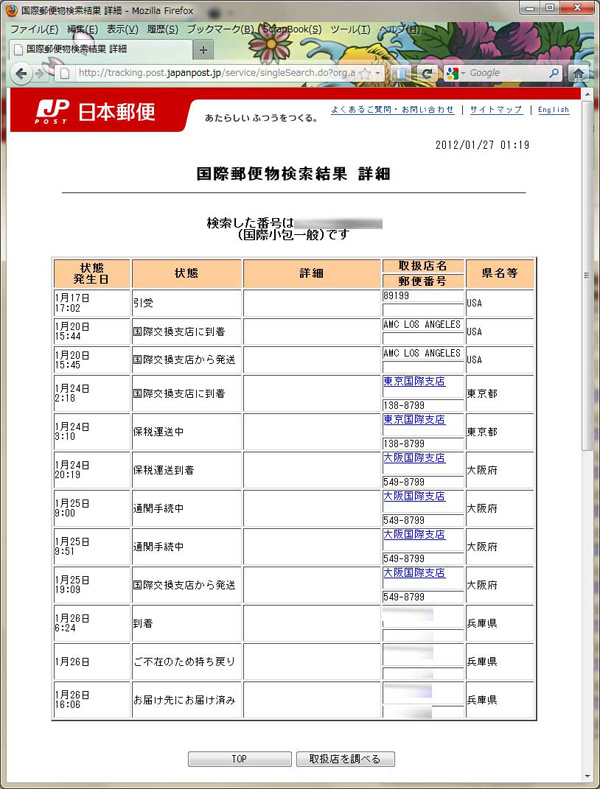
Task: Click the 取扱店名 header cell
Action: (x=423, y=266)
